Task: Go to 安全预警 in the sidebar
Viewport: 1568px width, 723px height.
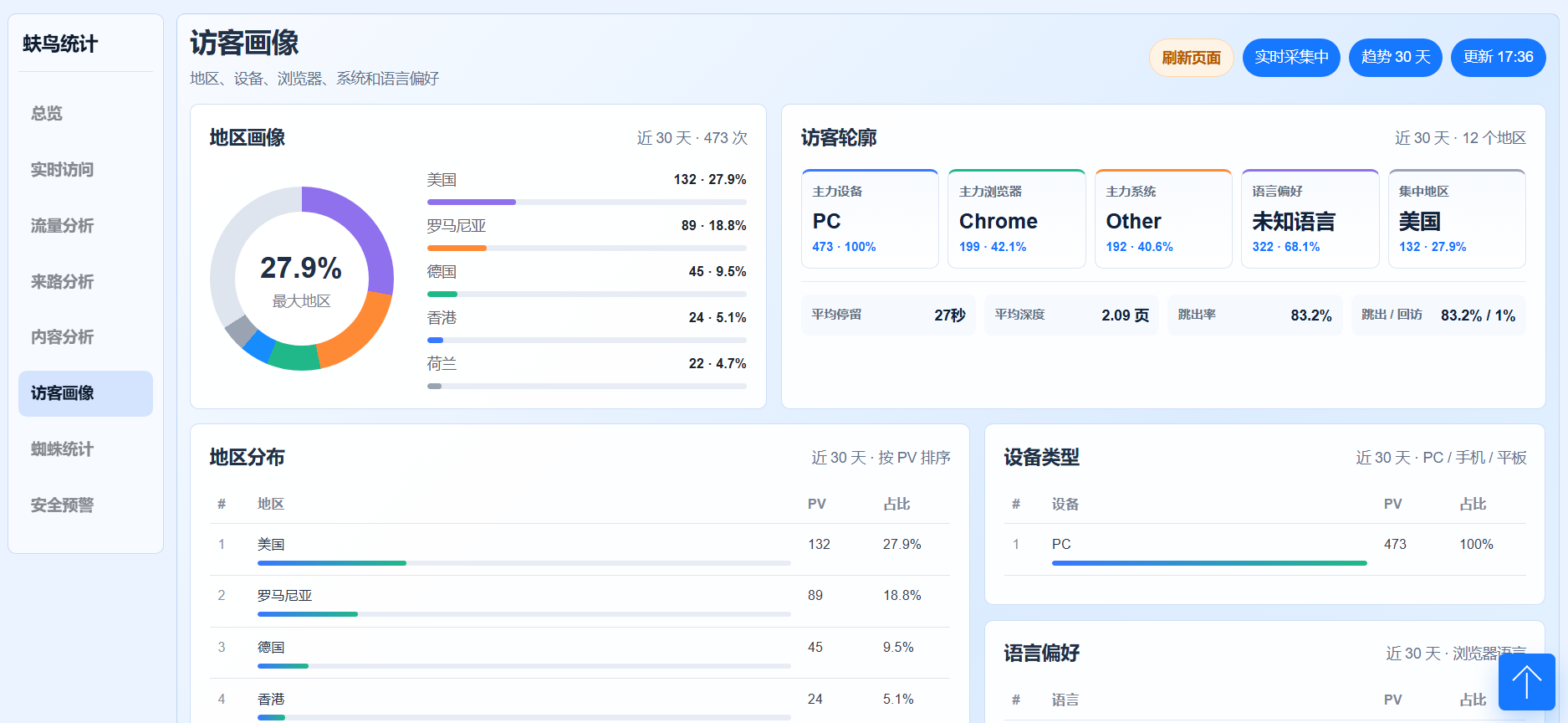Action: point(85,505)
